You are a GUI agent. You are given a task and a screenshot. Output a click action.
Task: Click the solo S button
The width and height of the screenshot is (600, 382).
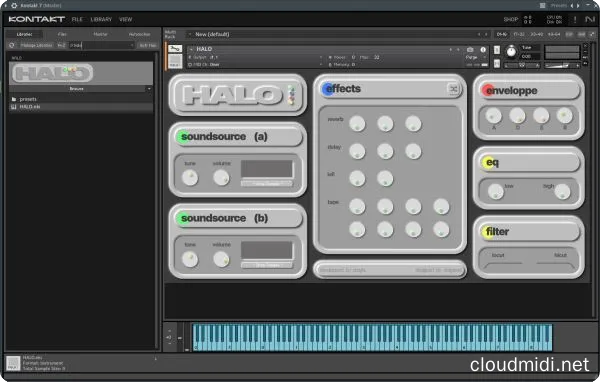497,50
